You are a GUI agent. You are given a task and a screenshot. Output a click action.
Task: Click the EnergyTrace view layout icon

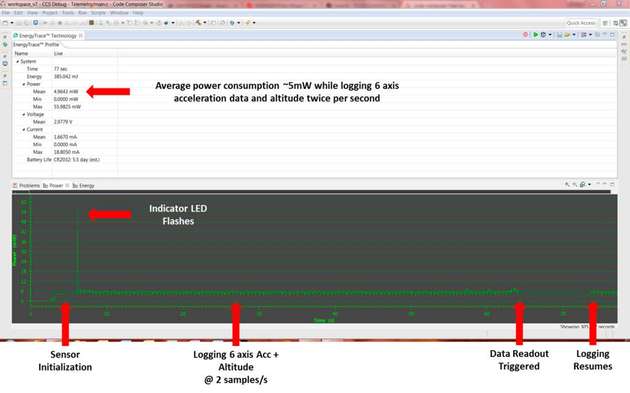coord(584,35)
